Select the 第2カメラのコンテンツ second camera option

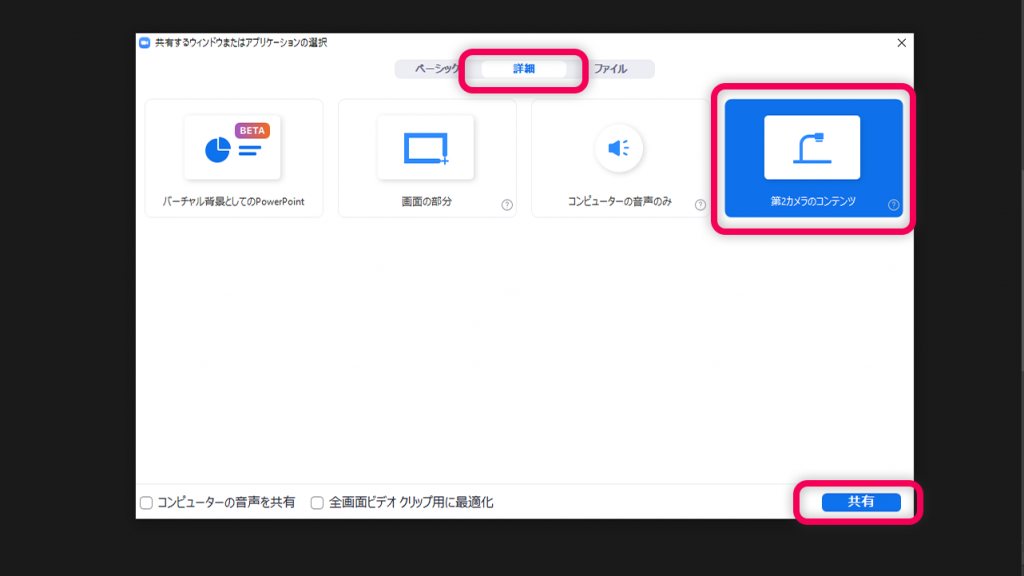(x=814, y=158)
